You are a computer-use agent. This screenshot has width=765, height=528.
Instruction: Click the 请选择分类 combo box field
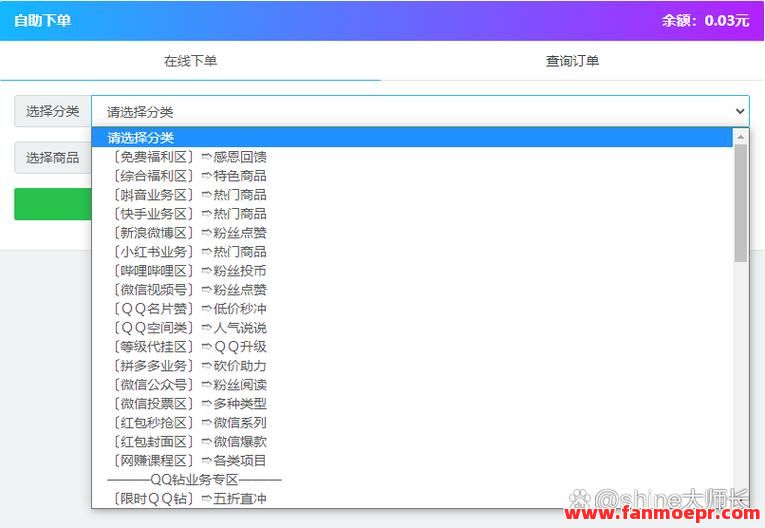pos(420,111)
